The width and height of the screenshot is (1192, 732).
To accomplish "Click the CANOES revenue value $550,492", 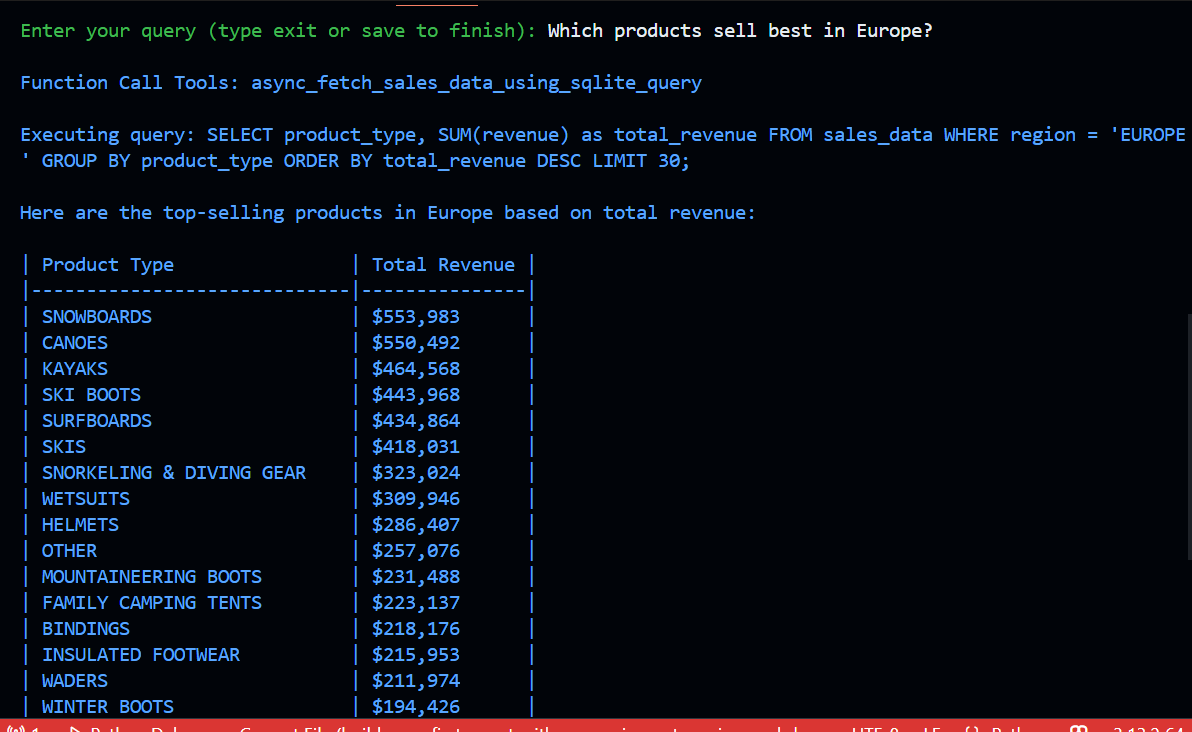I will (x=416, y=343).
